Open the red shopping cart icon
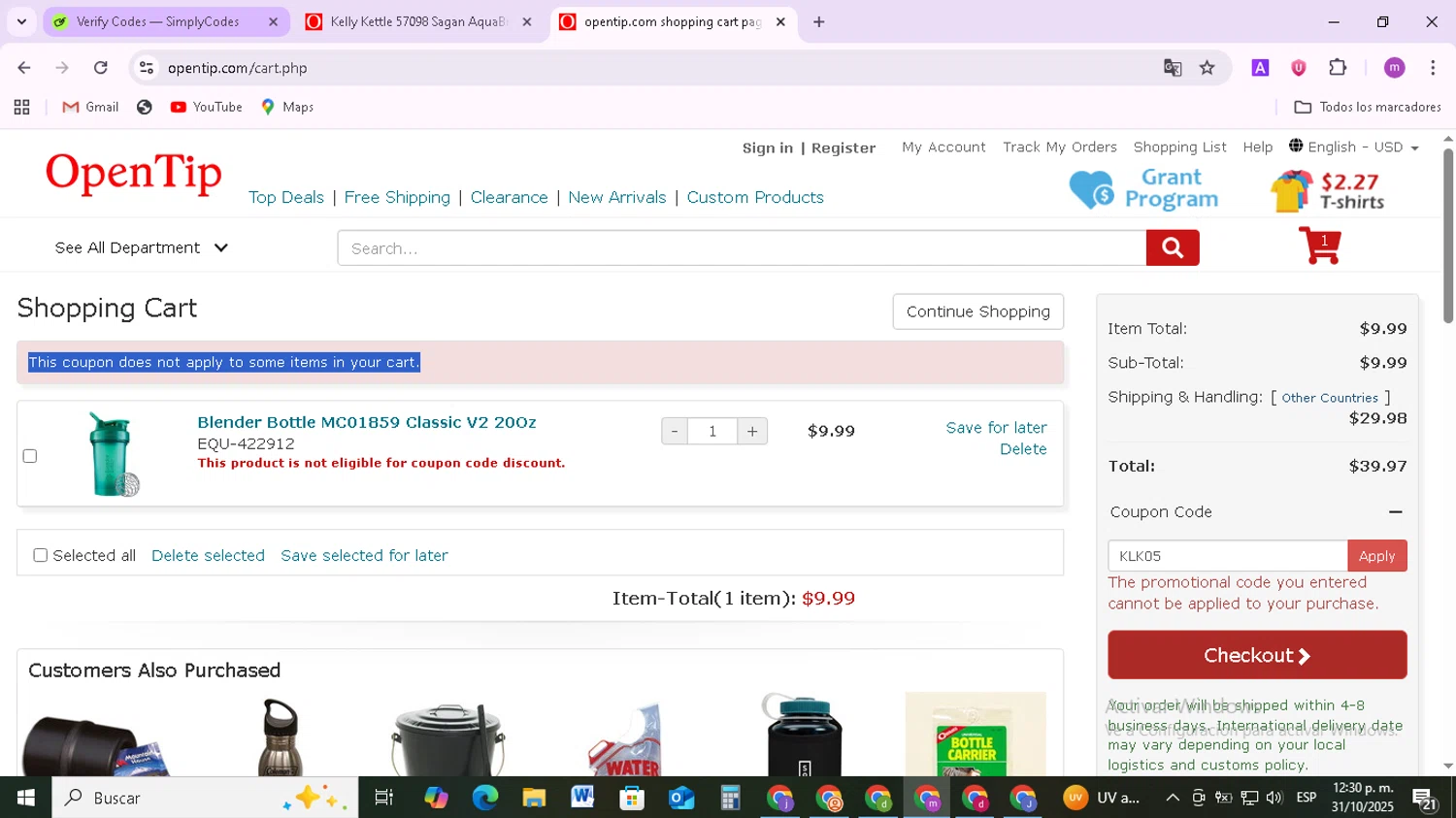This screenshot has width=1456, height=818. click(x=1320, y=245)
